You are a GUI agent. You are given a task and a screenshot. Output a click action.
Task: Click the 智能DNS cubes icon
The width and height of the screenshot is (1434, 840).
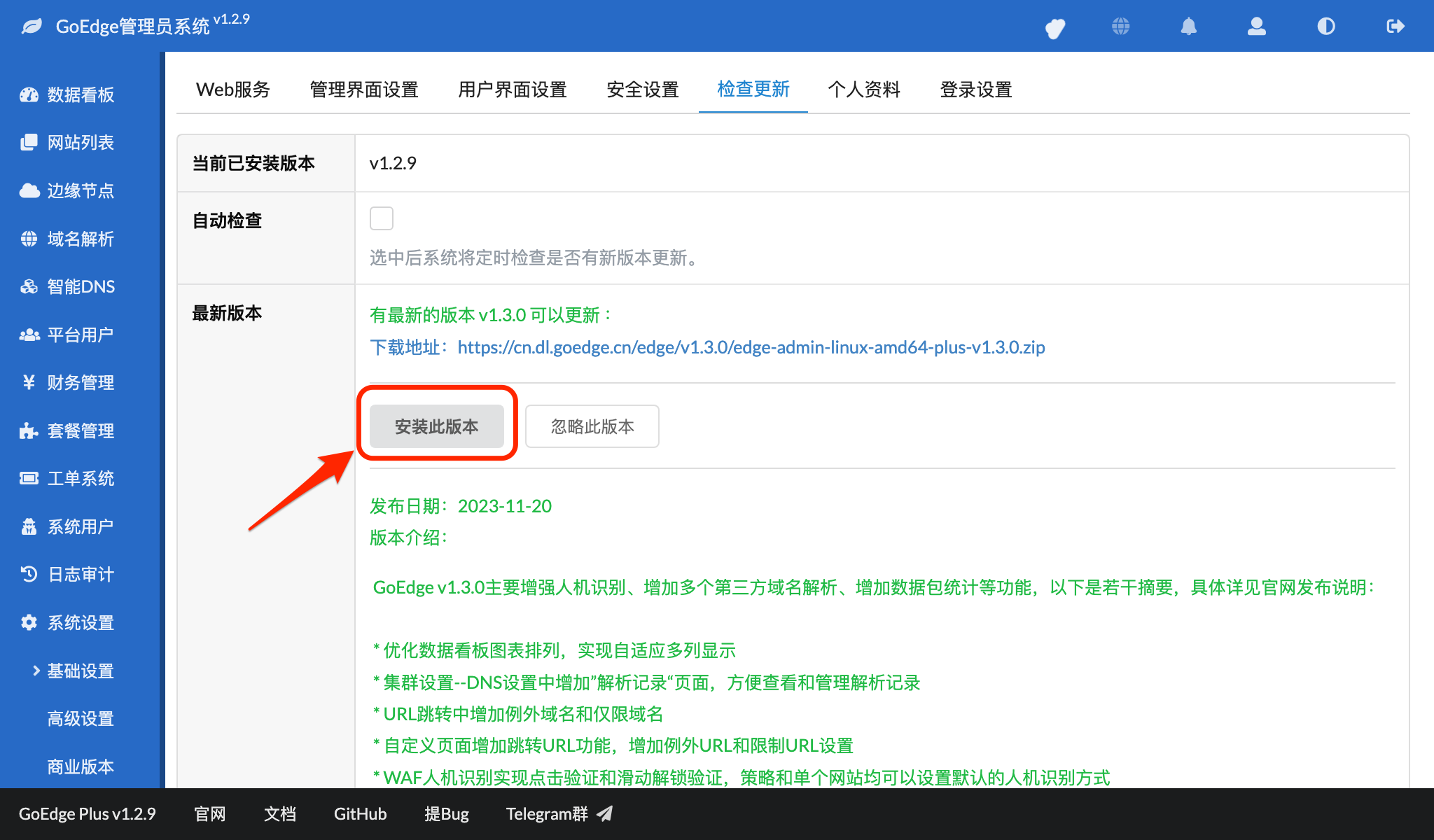tap(29, 286)
